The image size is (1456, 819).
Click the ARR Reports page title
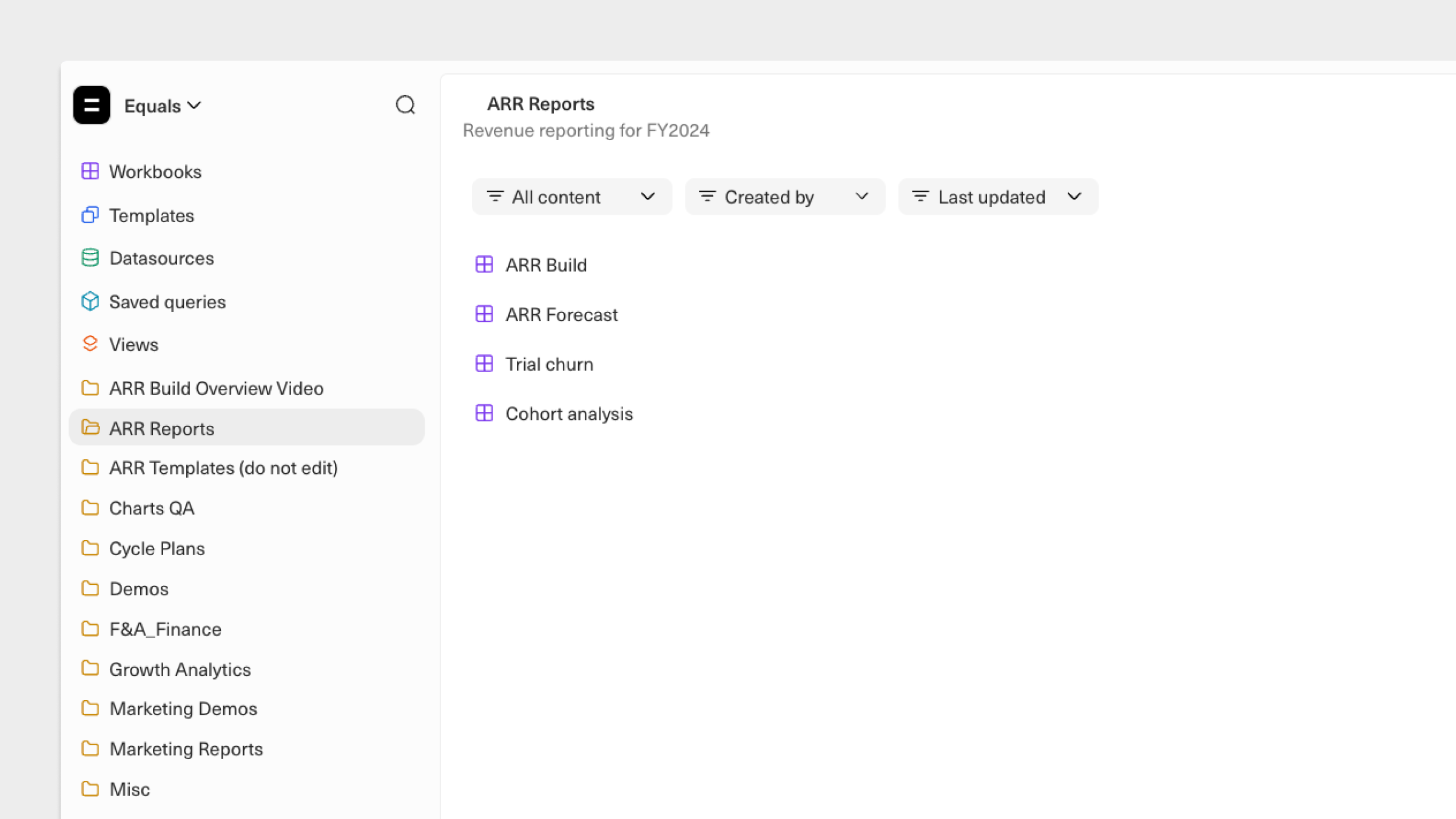pyautogui.click(x=541, y=104)
